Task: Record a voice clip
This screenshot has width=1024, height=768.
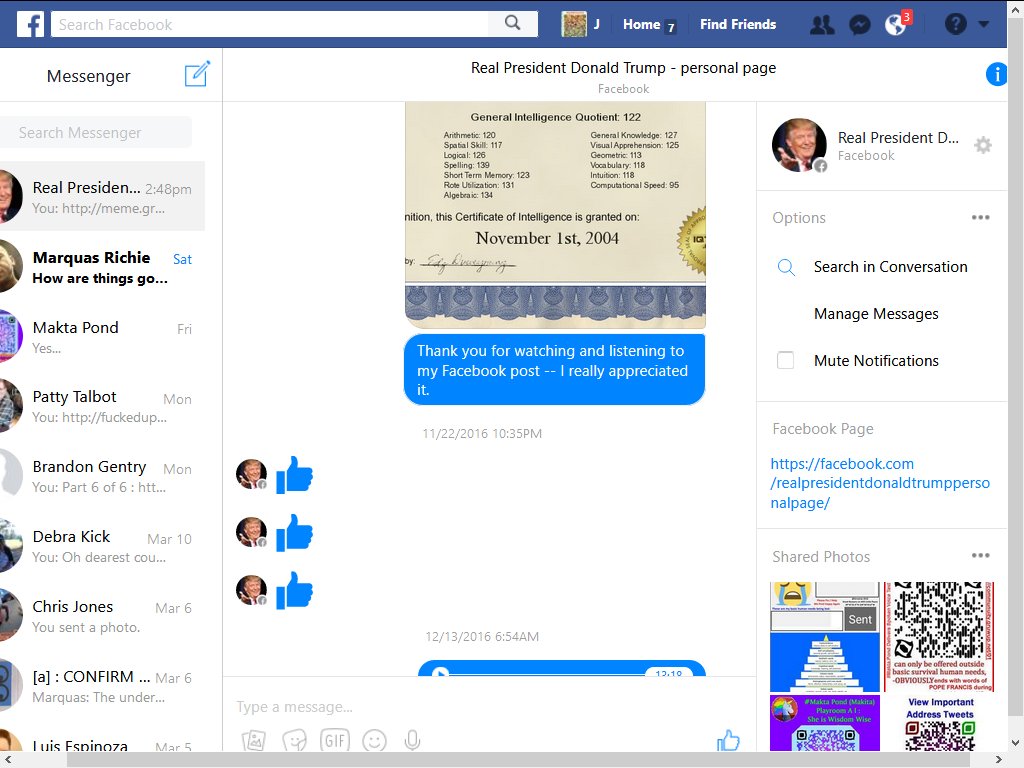Action: 412,740
